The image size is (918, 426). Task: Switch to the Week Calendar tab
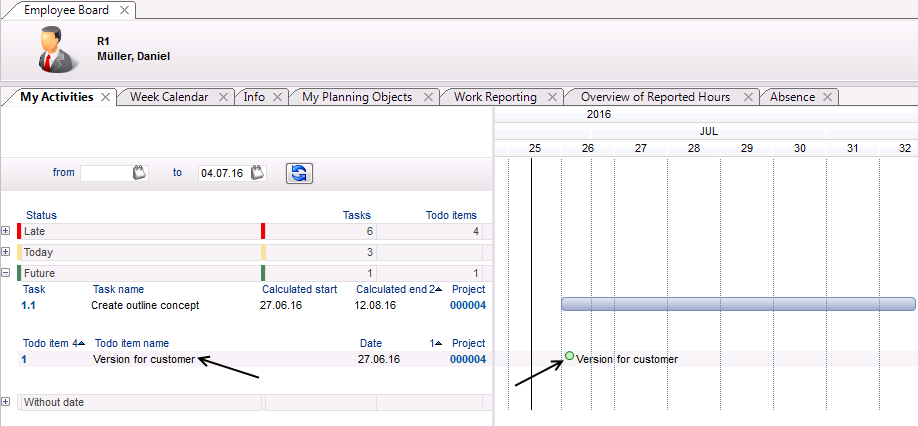pyautogui.click(x=169, y=97)
